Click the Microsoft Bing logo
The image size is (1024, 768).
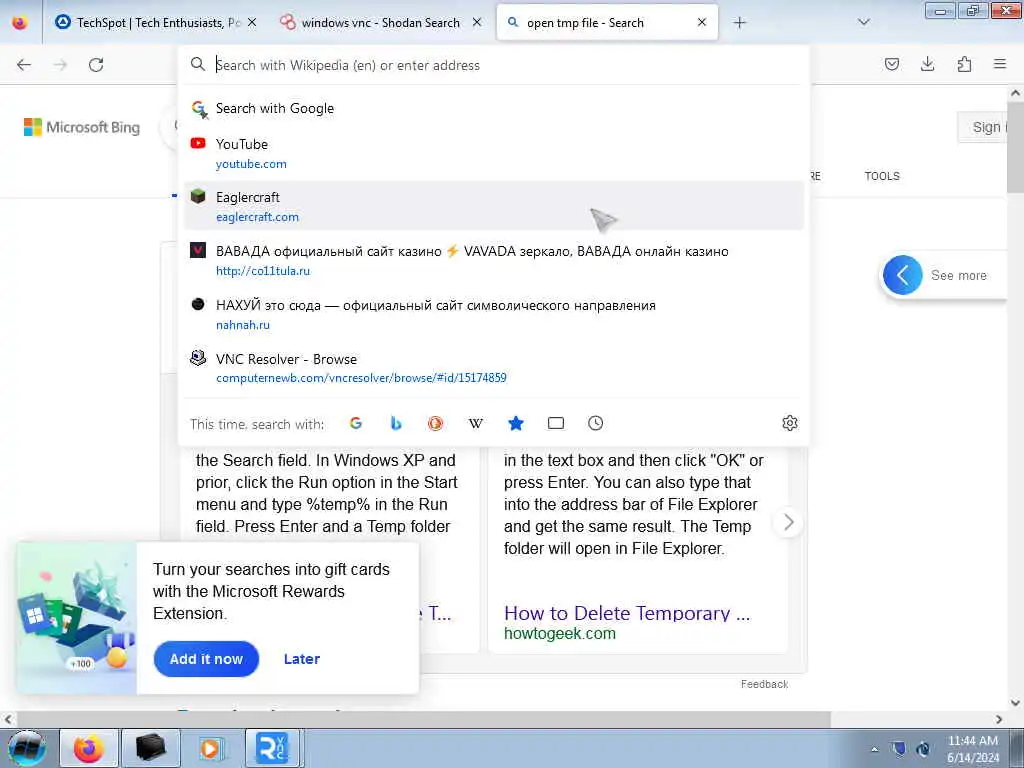[82, 127]
